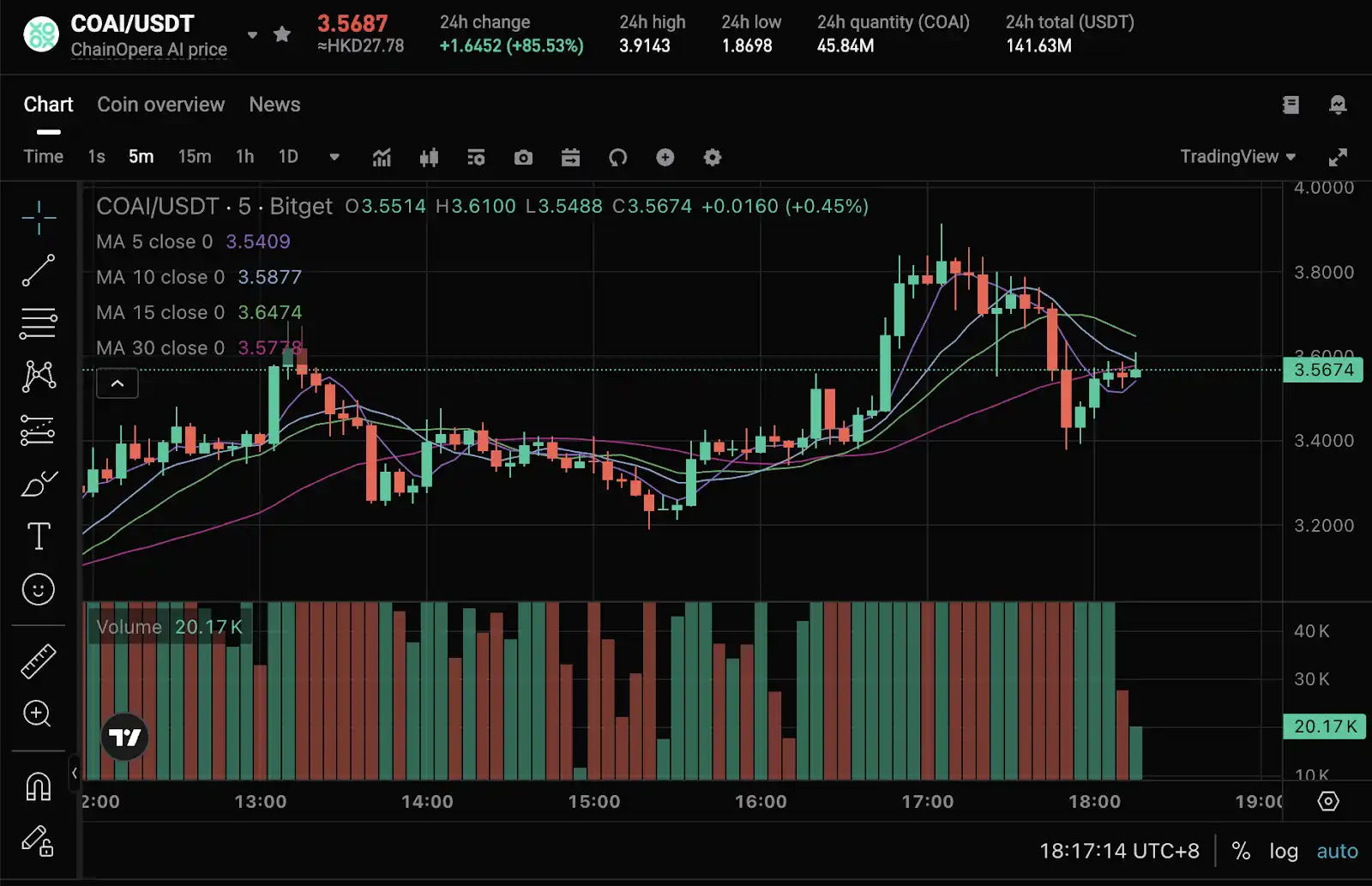The height and width of the screenshot is (886, 1372).
Task: Open the News tab
Action: point(274,104)
